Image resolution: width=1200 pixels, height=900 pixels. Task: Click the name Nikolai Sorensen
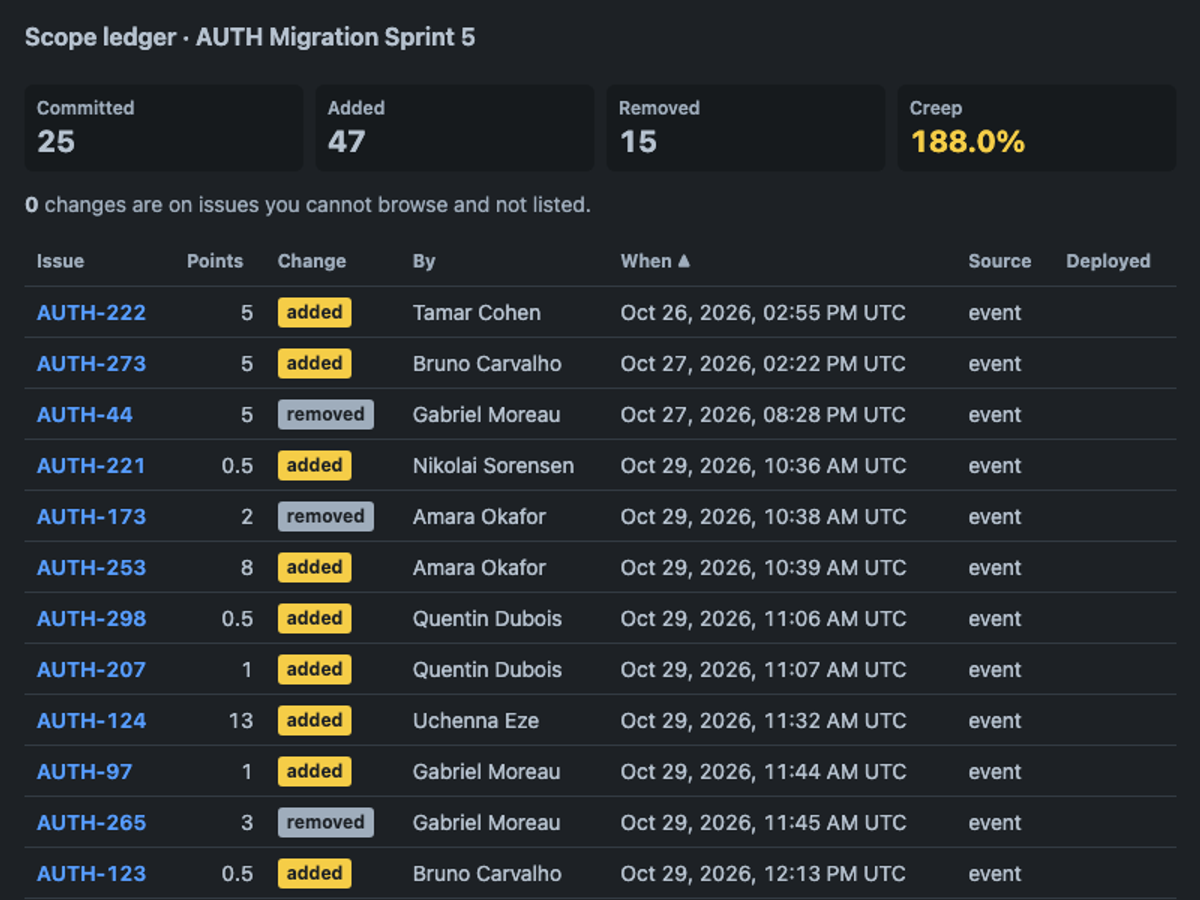[494, 466]
